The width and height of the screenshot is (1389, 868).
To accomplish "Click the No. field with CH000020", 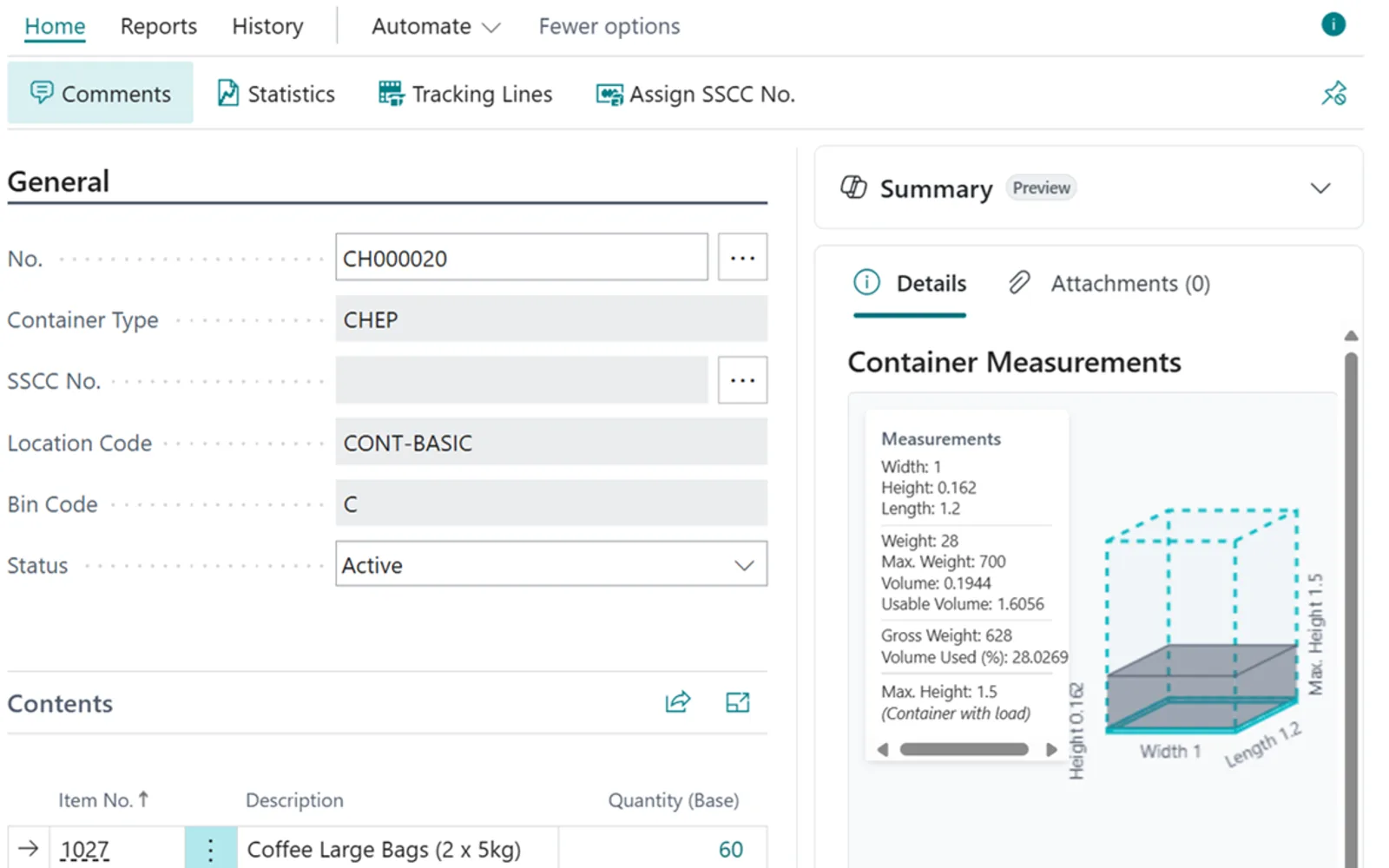I will click(522, 257).
